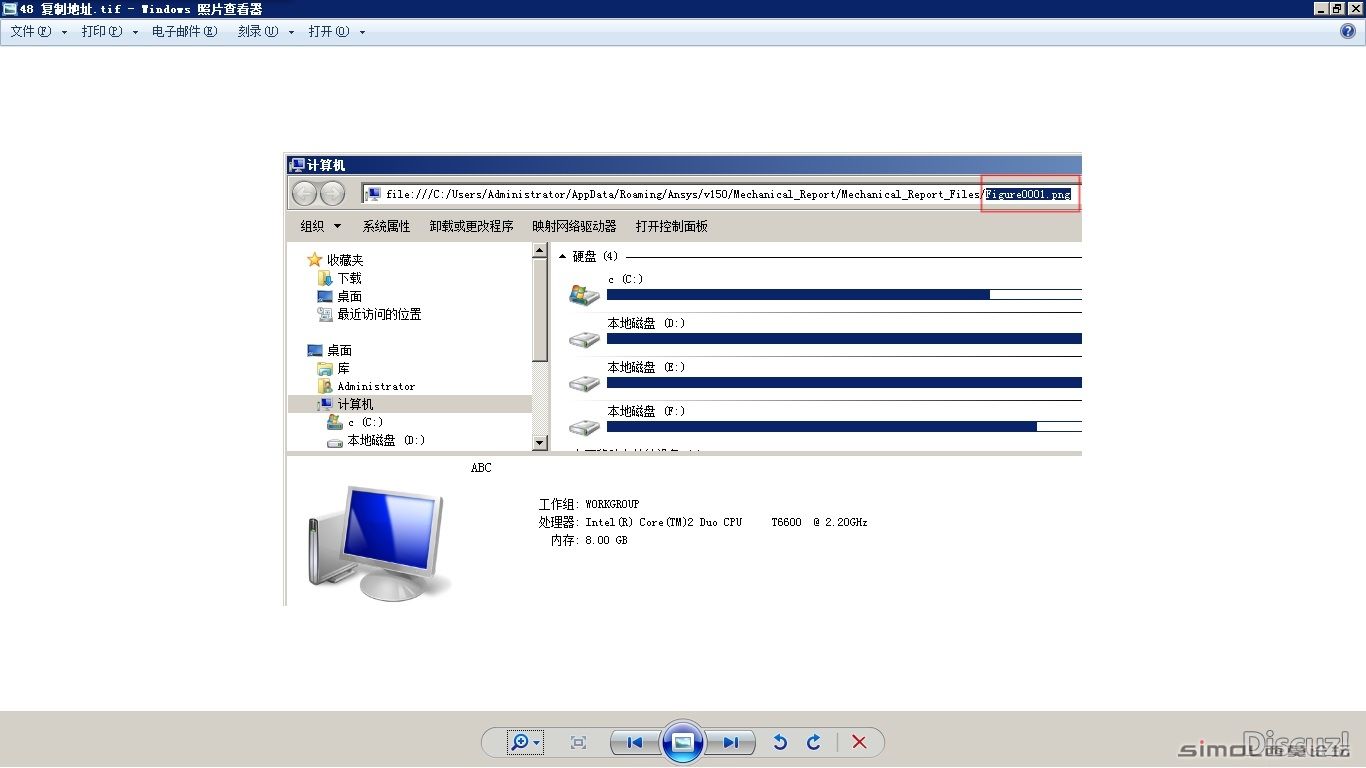This screenshot has width=1366, height=768.
Task: Click the Explorer back arrow button
Action: coord(305,194)
